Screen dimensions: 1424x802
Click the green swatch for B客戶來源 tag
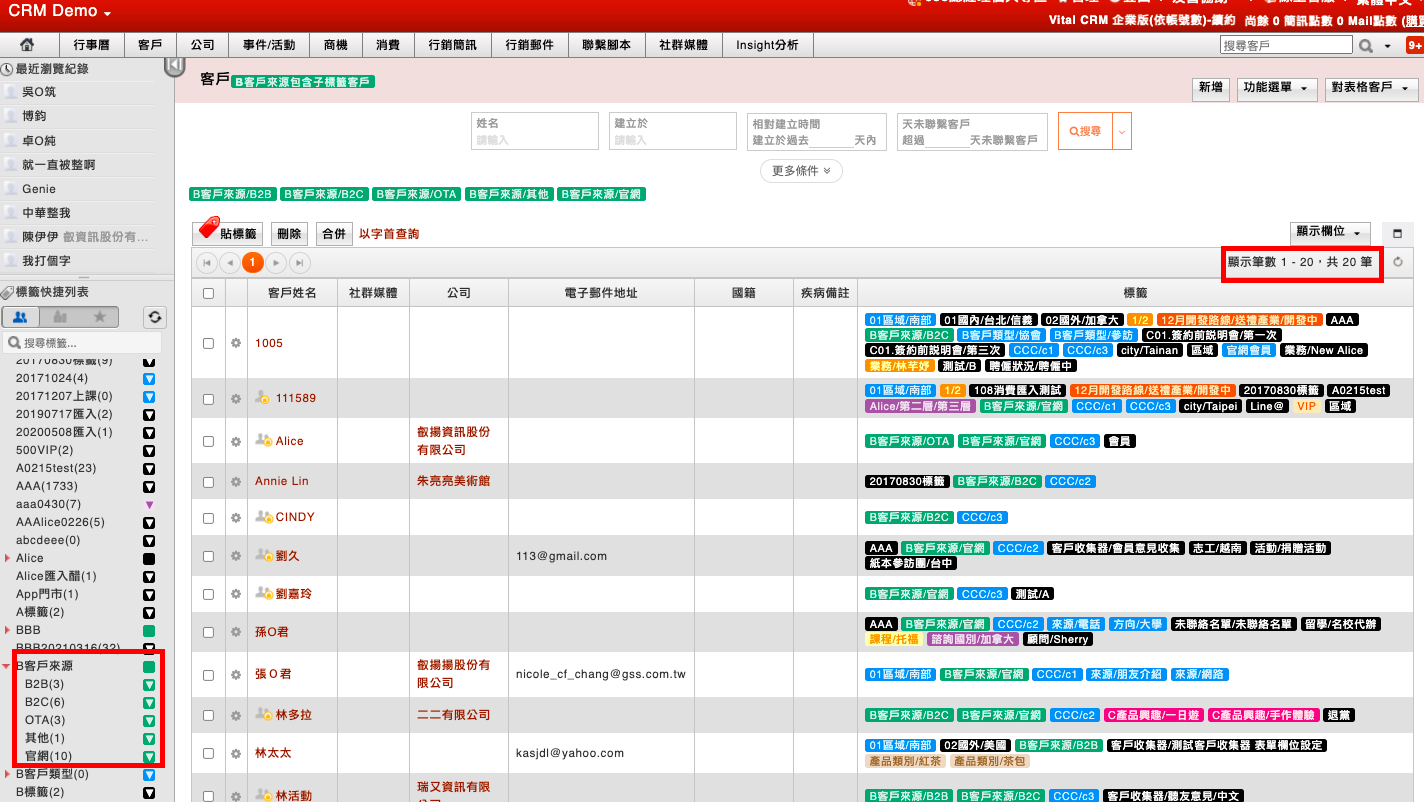pyautogui.click(x=149, y=666)
